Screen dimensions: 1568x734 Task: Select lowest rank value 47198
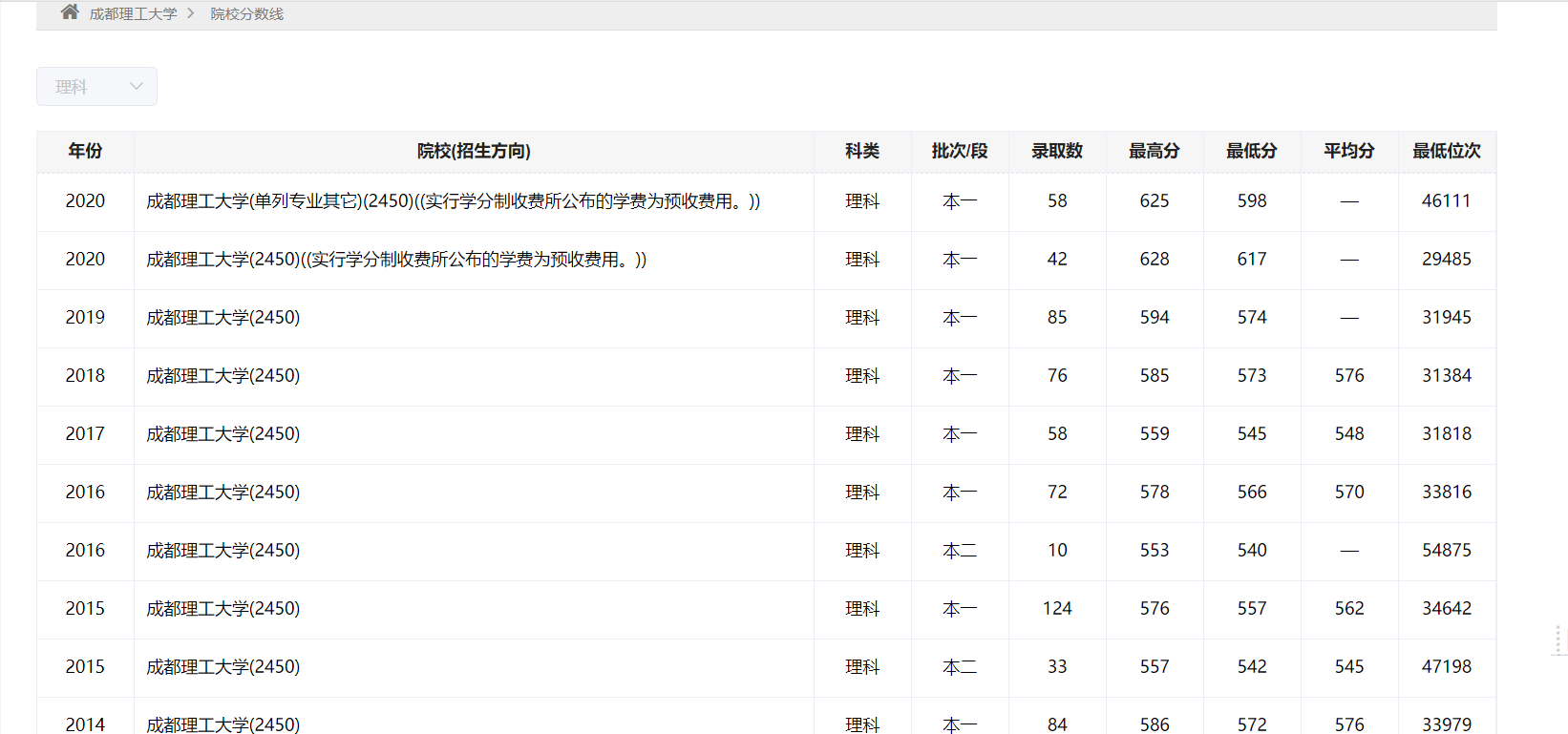click(1447, 667)
